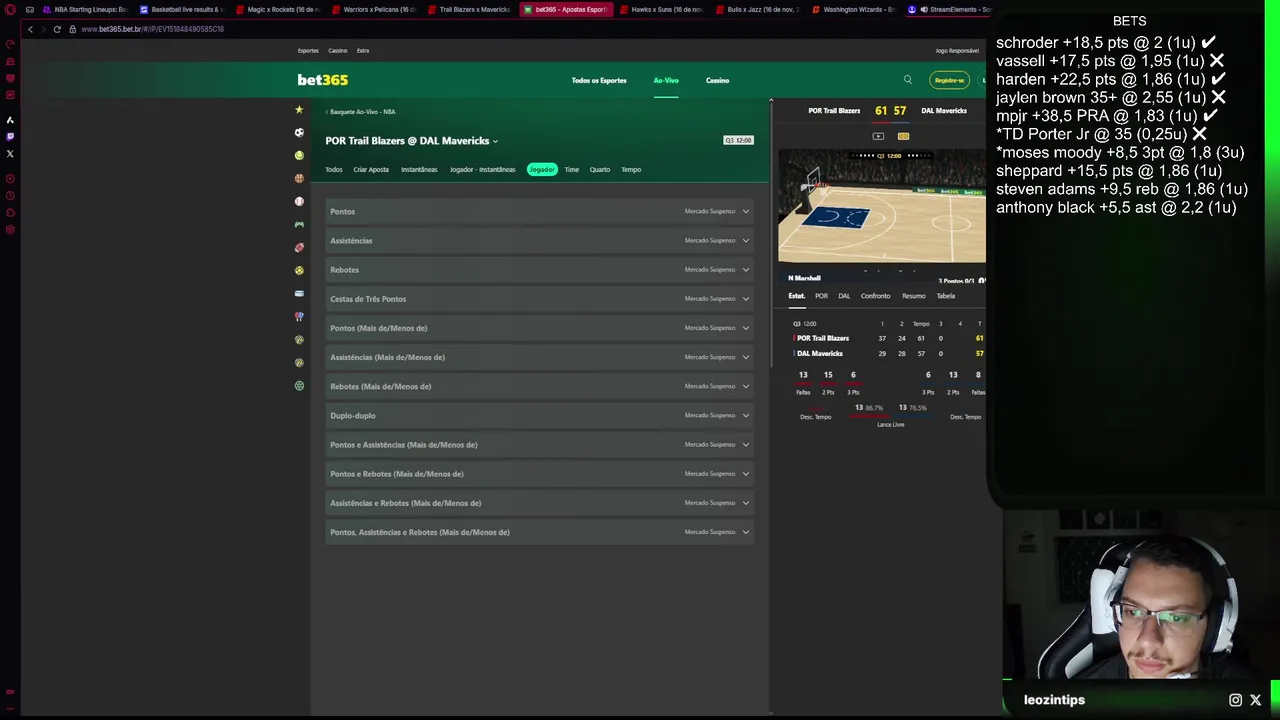The height and width of the screenshot is (720, 1280).
Task: Go back with browser back arrow
Action: [x=30, y=29]
